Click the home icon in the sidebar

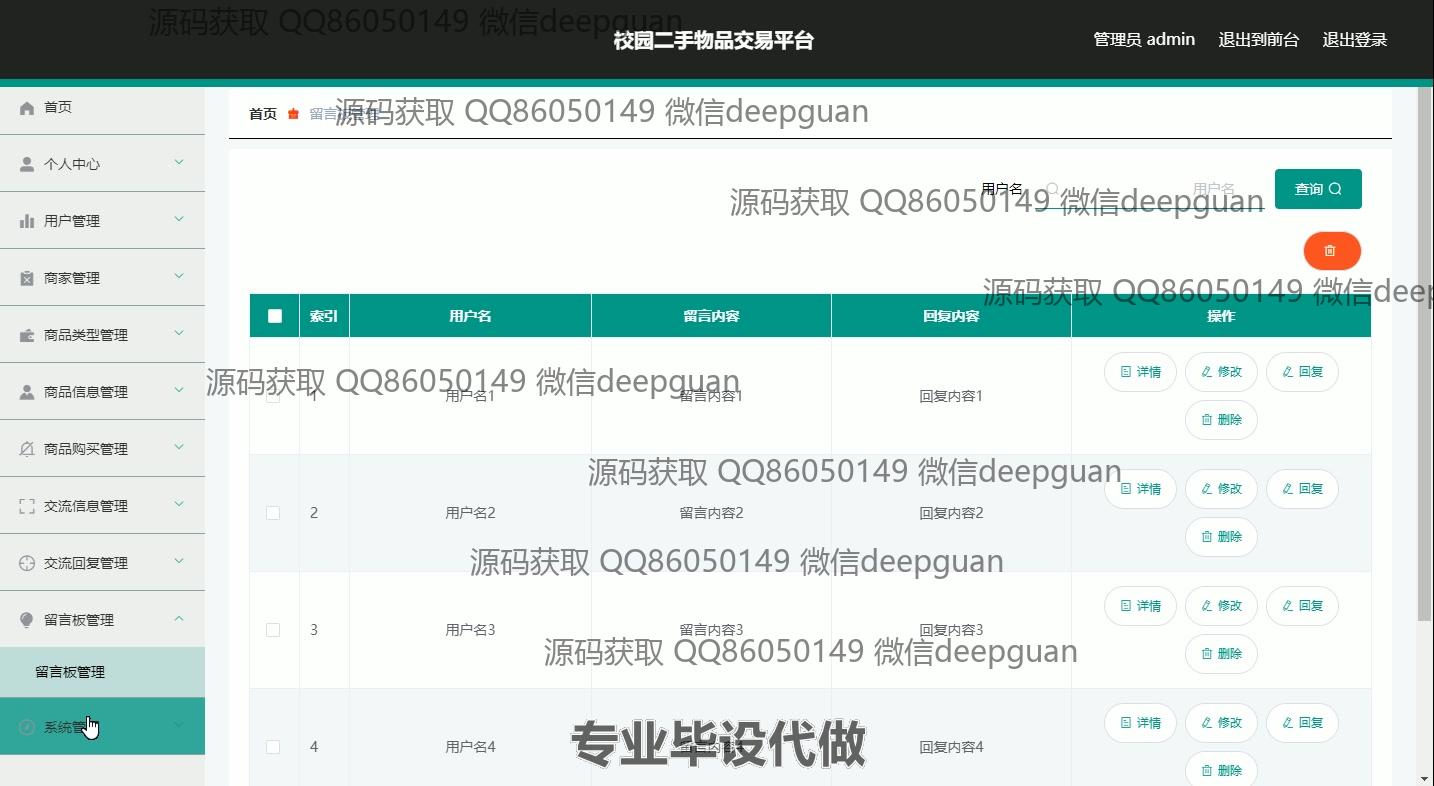pos(27,108)
